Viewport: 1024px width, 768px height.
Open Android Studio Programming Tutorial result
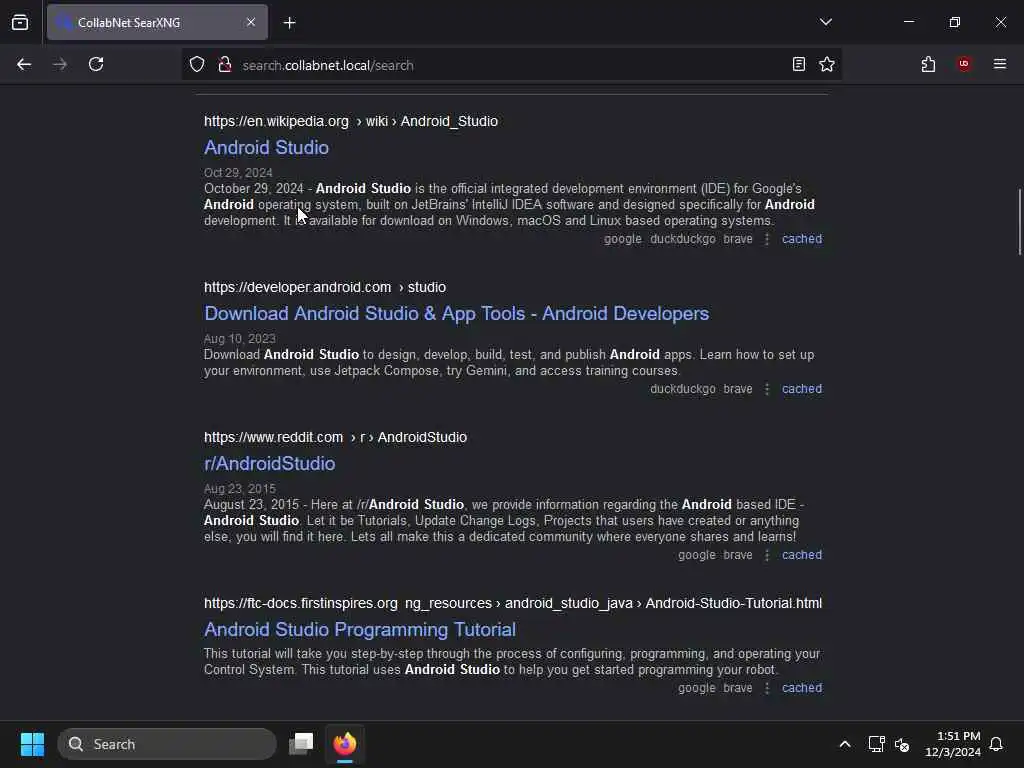click(x=360, y=630)
